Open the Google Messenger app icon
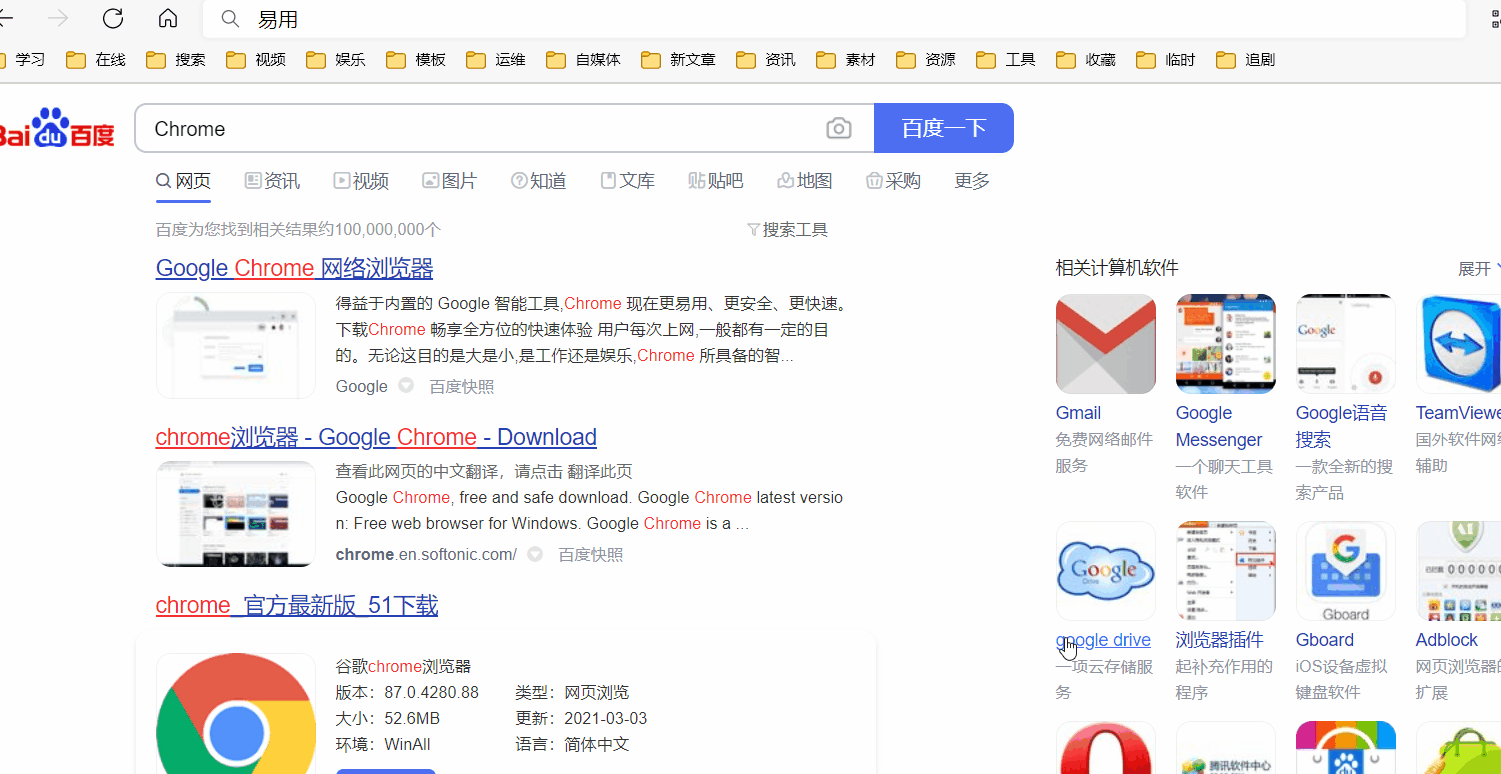The image size is (1501, 774). pyautogui.click(x=1225, y=344)
